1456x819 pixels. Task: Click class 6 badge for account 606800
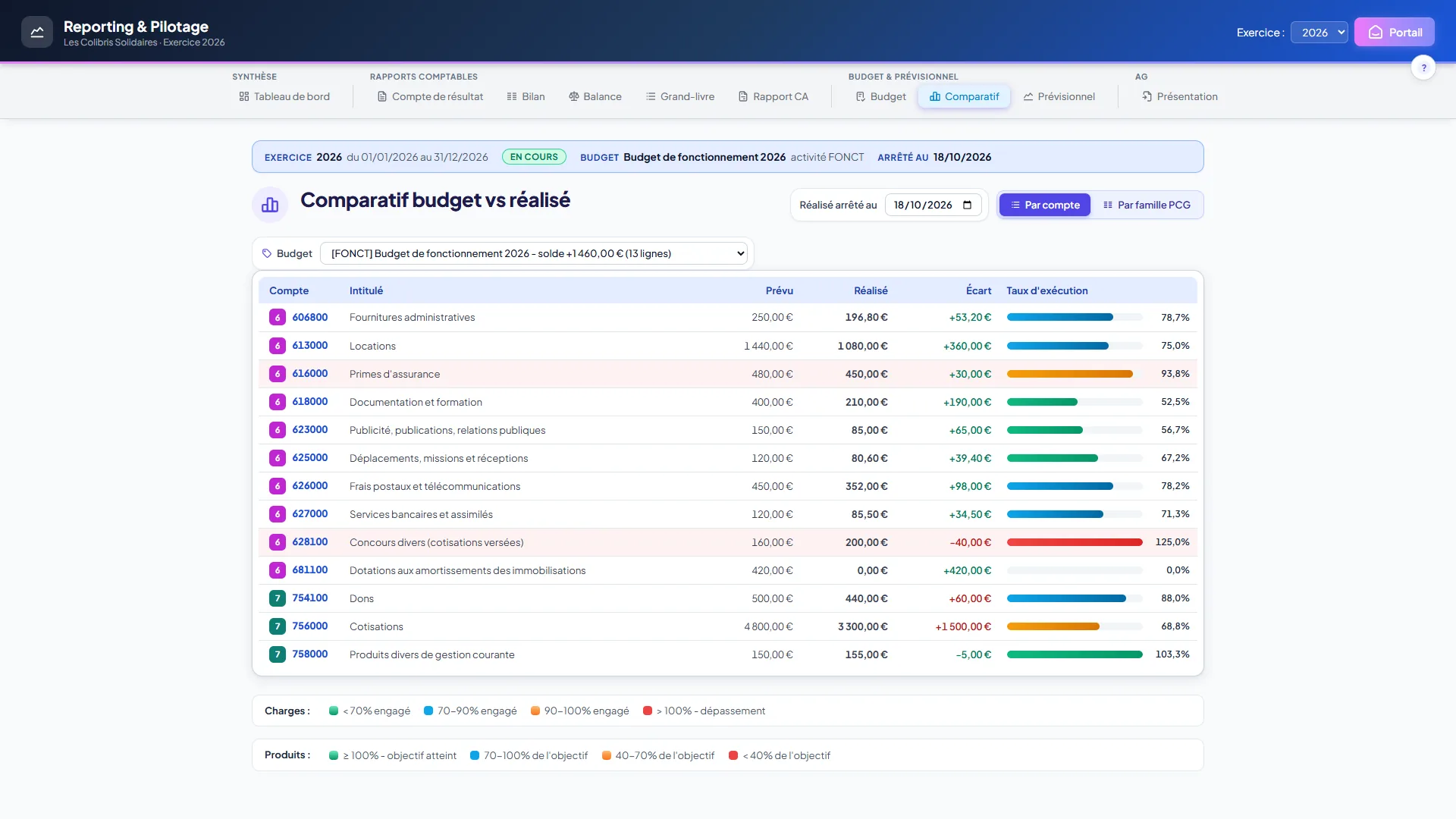point(278,317)
